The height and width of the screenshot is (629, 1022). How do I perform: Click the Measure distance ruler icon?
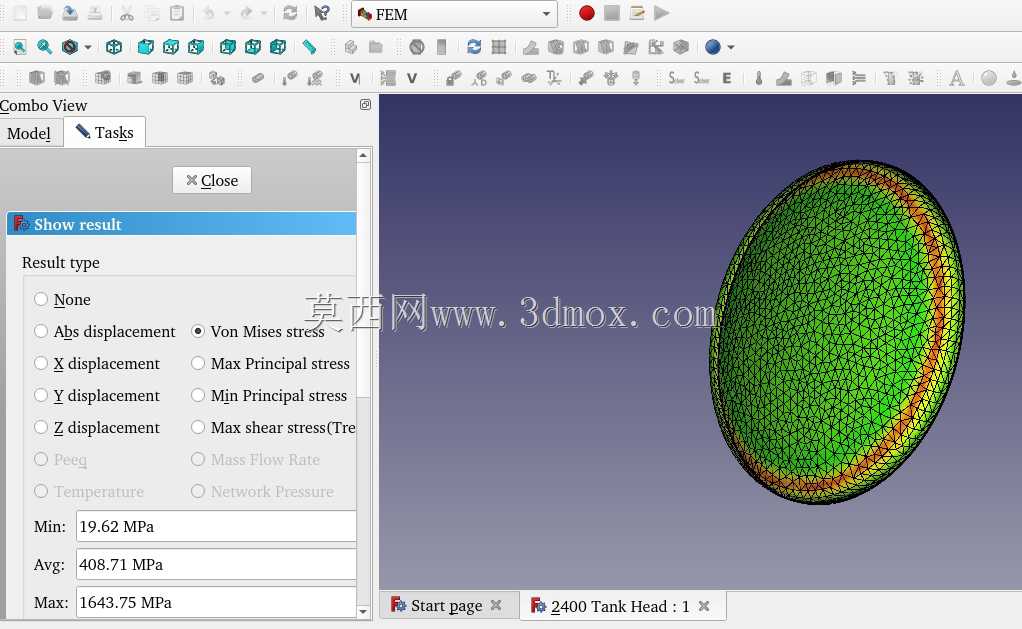click(x=309, y=47)
